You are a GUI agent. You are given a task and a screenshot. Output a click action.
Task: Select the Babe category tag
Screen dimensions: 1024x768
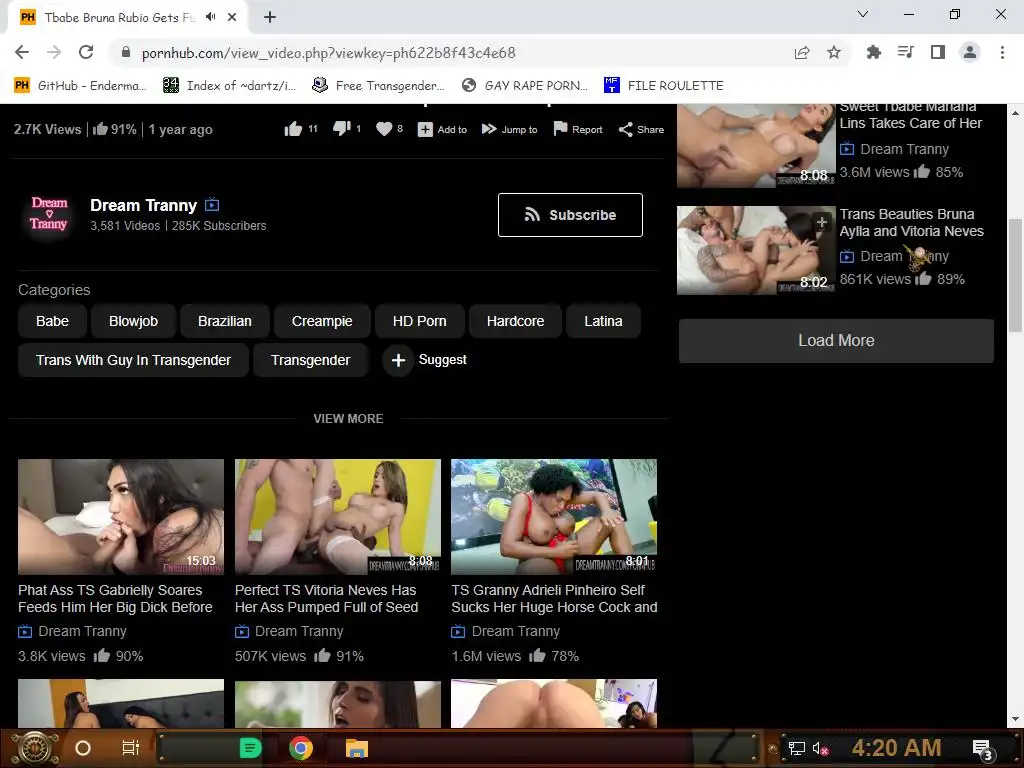[52, 321]
